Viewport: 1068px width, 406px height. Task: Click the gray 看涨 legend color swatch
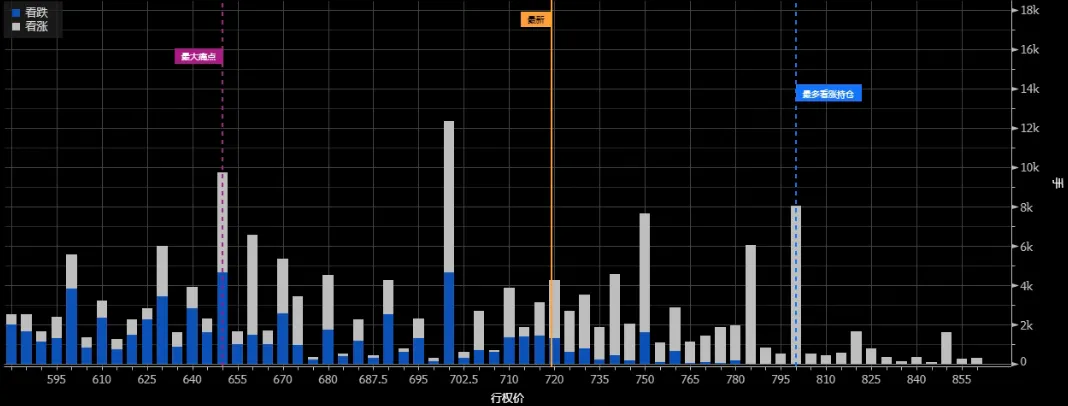click(x=16, y=27)
